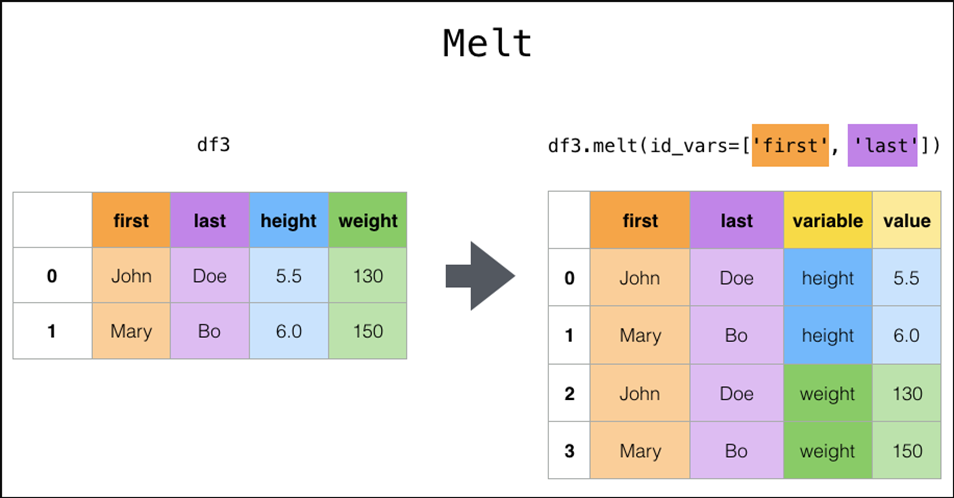Select the purple 'last' highlighted code argument
The width and height of the screenshot is (954, 498).
(x=882, y=145)
